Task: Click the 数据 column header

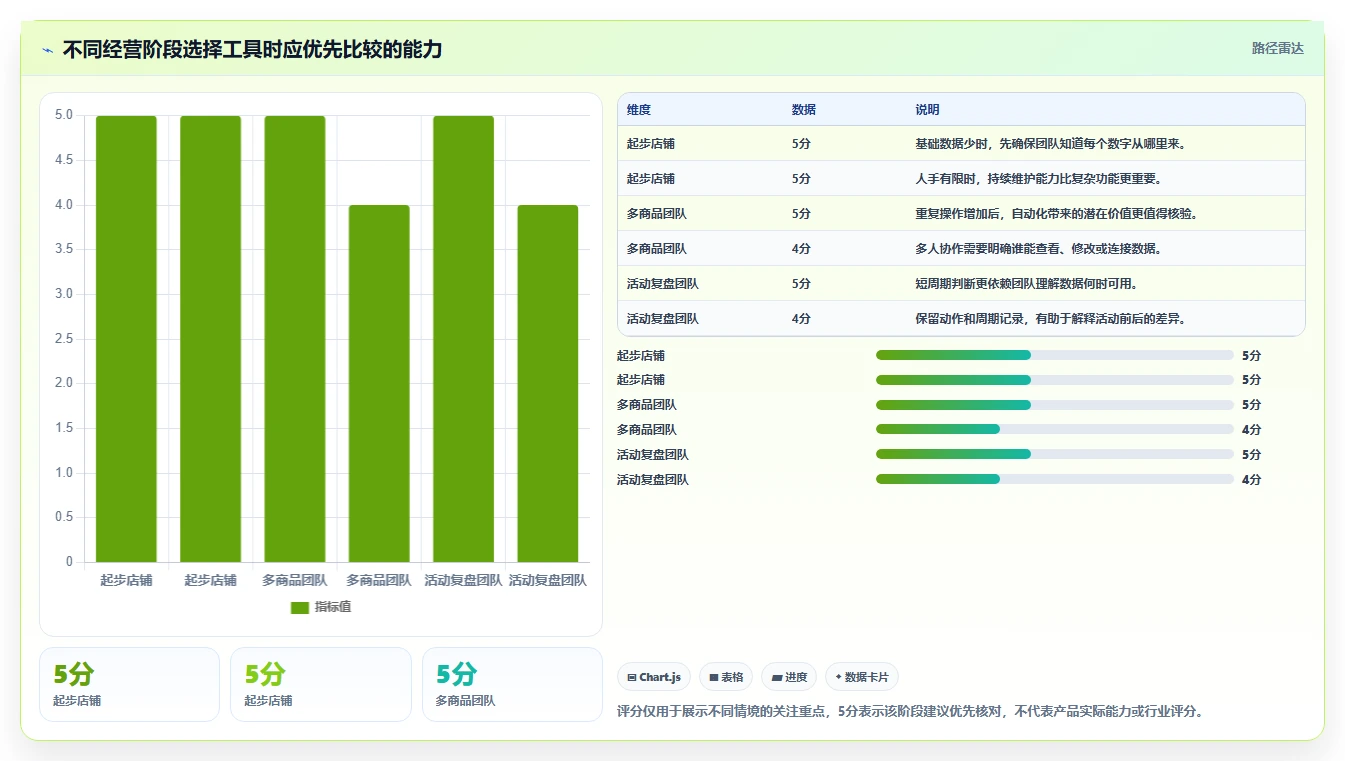Action: coord(804,110)
